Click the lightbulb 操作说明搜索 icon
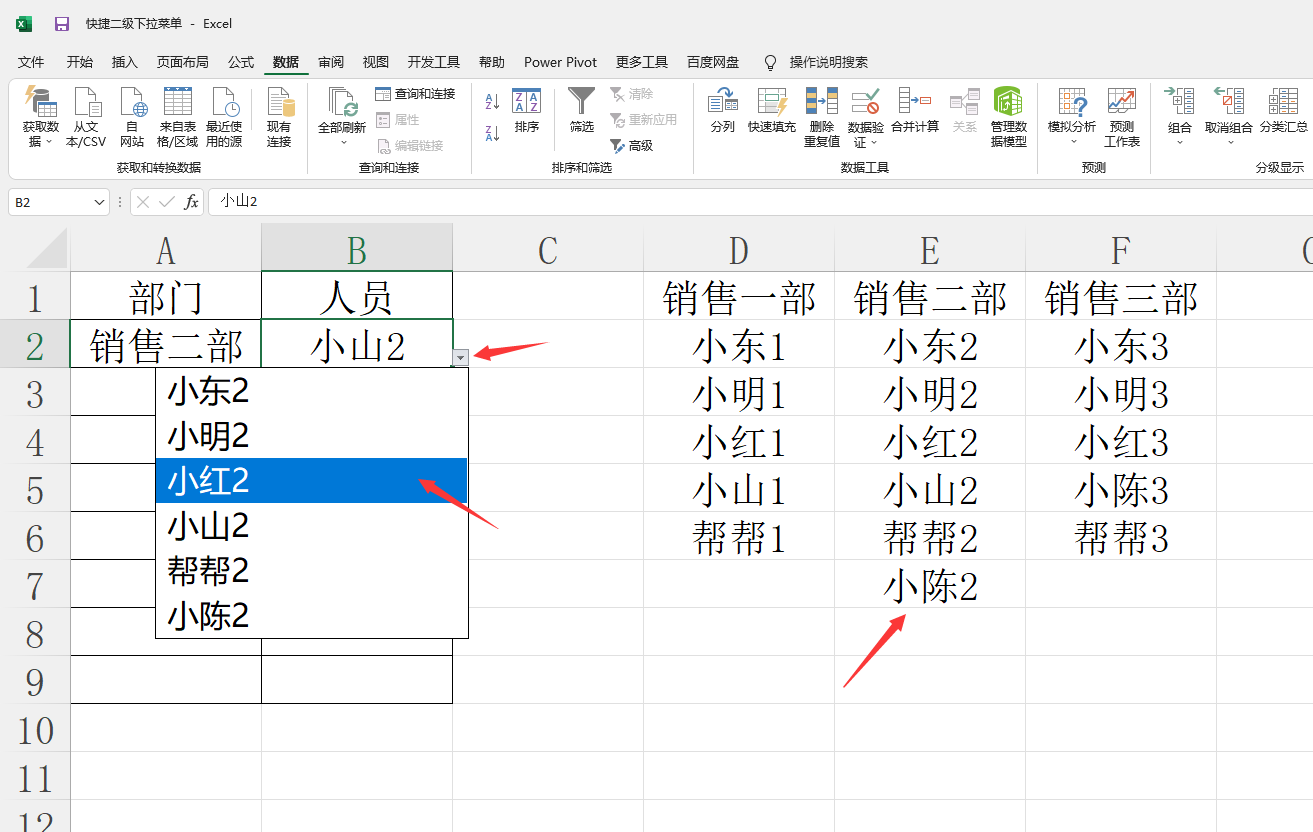 [x=770, y=62]
